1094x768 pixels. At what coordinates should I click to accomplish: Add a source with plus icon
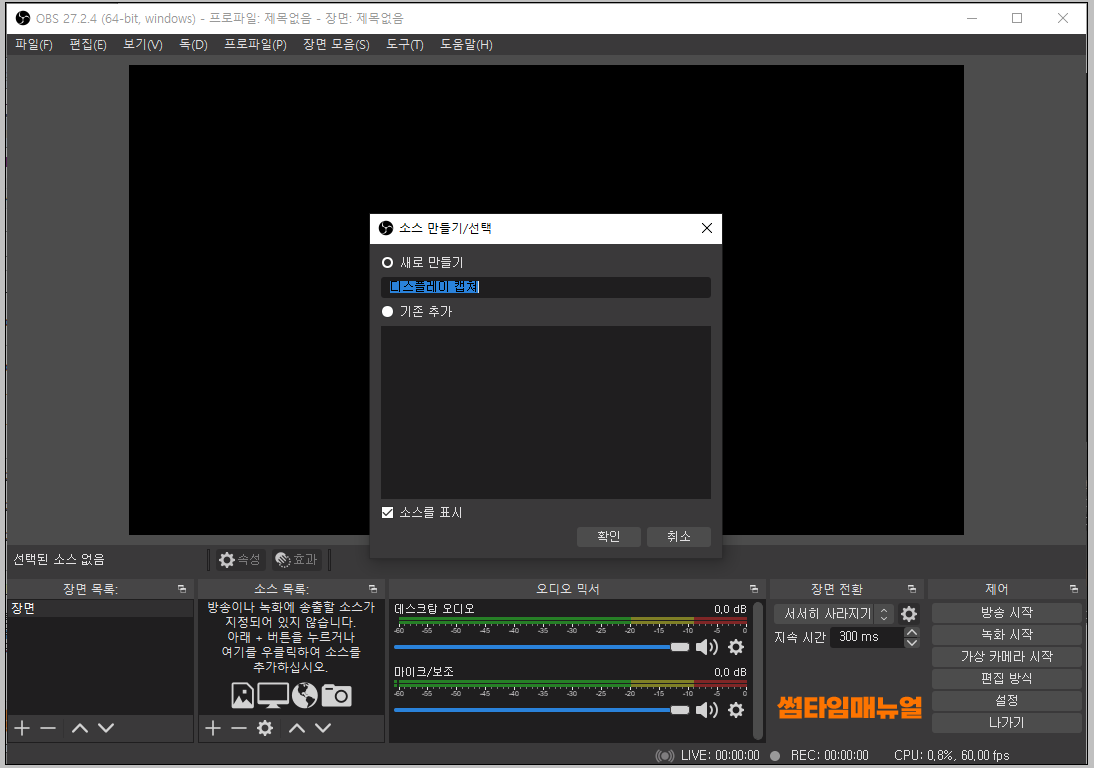point(213,728)
